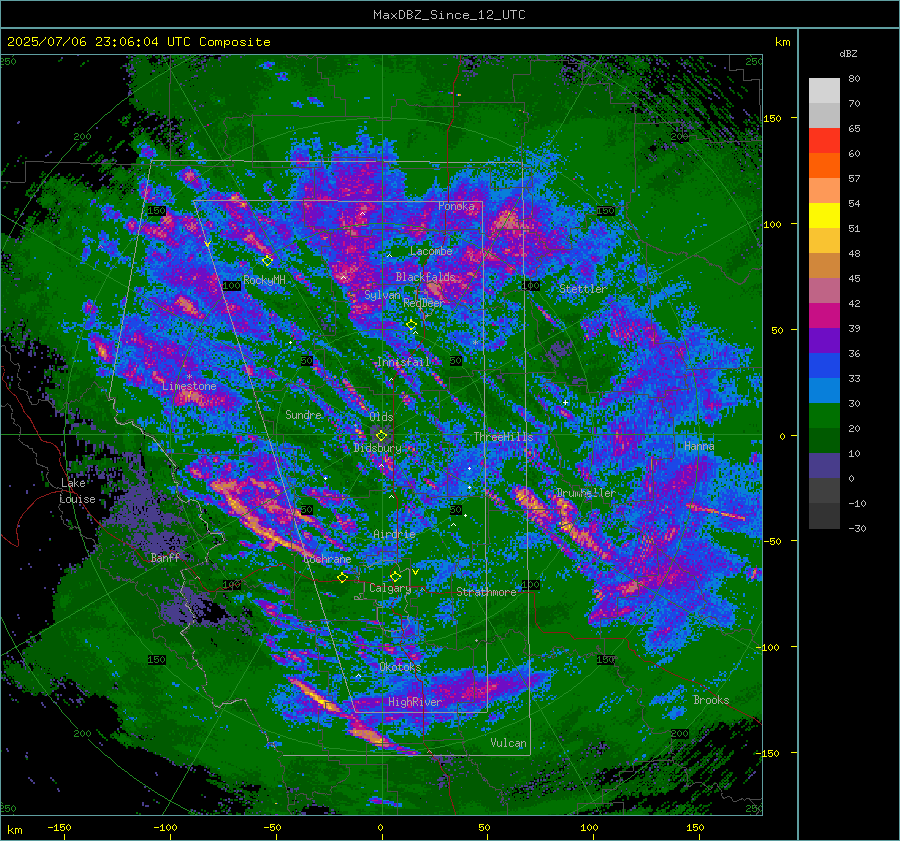Click the Lacombe city label
The width and height of the screenshot is (900, 841).
[x=431, y=251]
